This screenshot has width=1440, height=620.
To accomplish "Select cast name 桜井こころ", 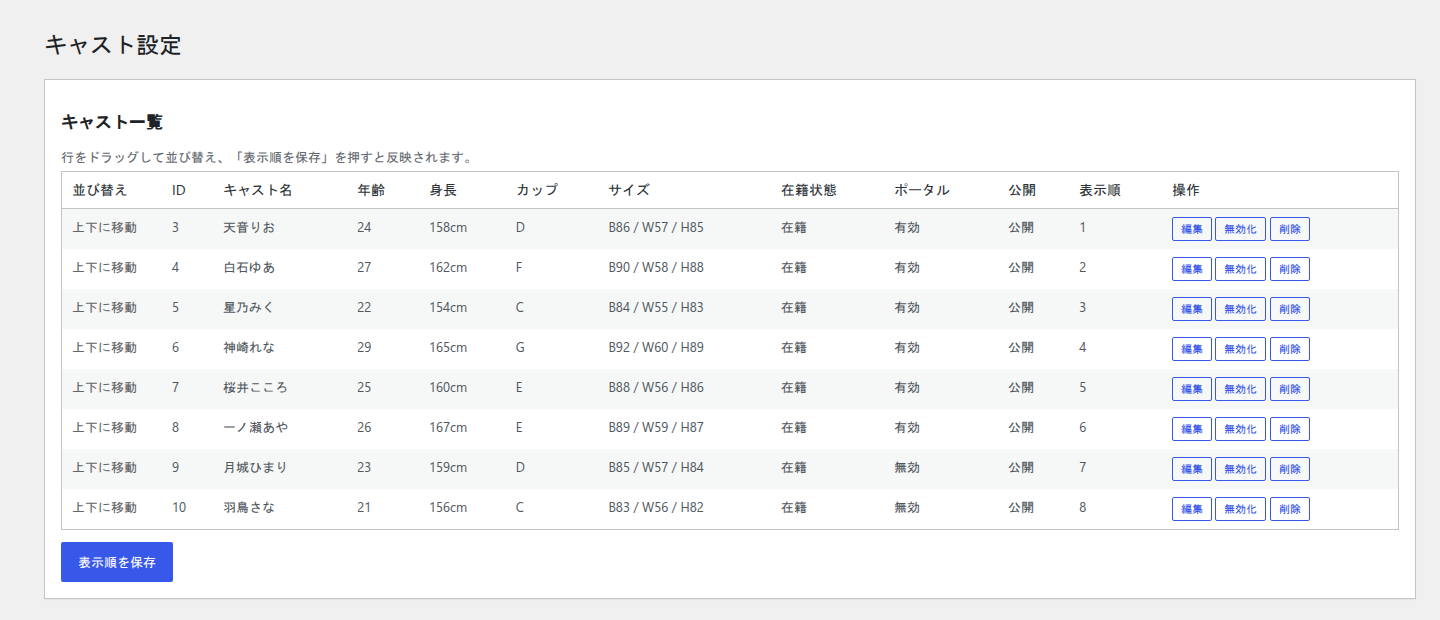I will (255, 388).
